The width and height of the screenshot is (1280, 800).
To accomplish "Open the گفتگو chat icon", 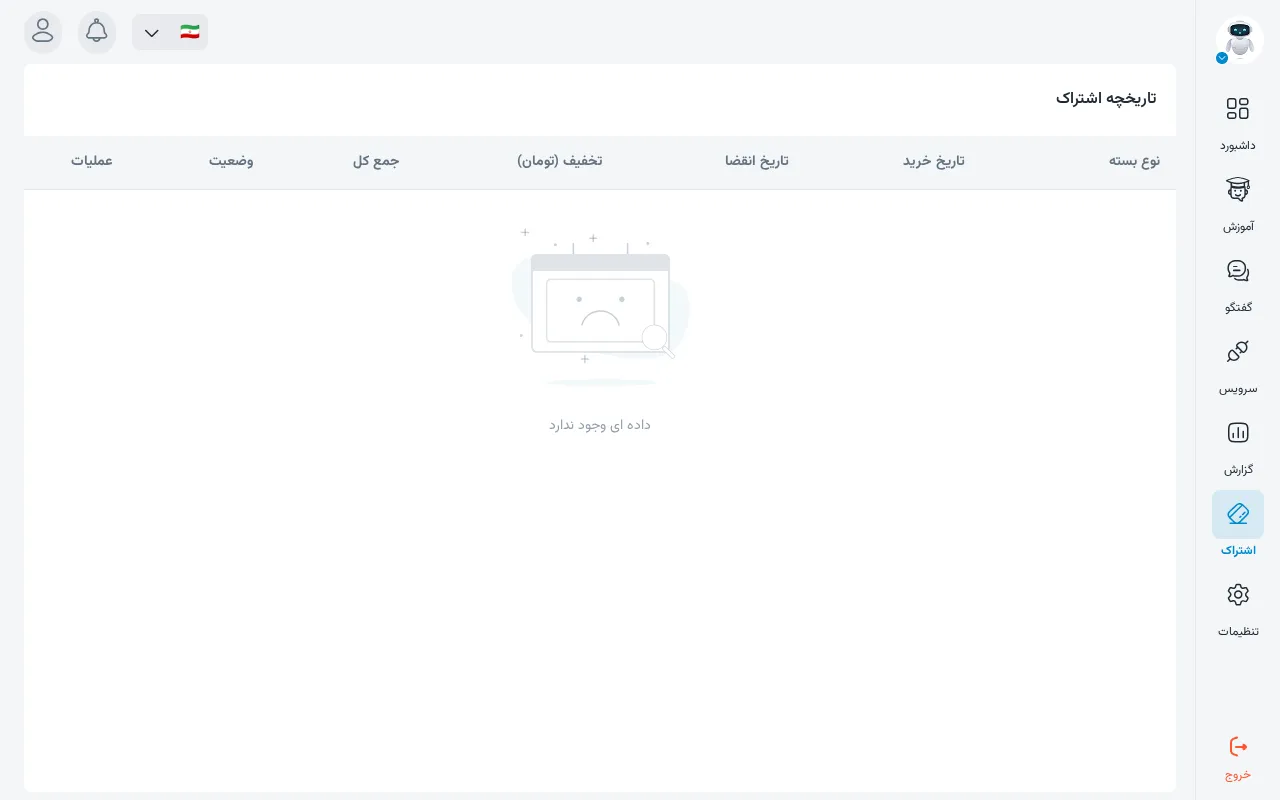I will click(x=1238, y=270).
